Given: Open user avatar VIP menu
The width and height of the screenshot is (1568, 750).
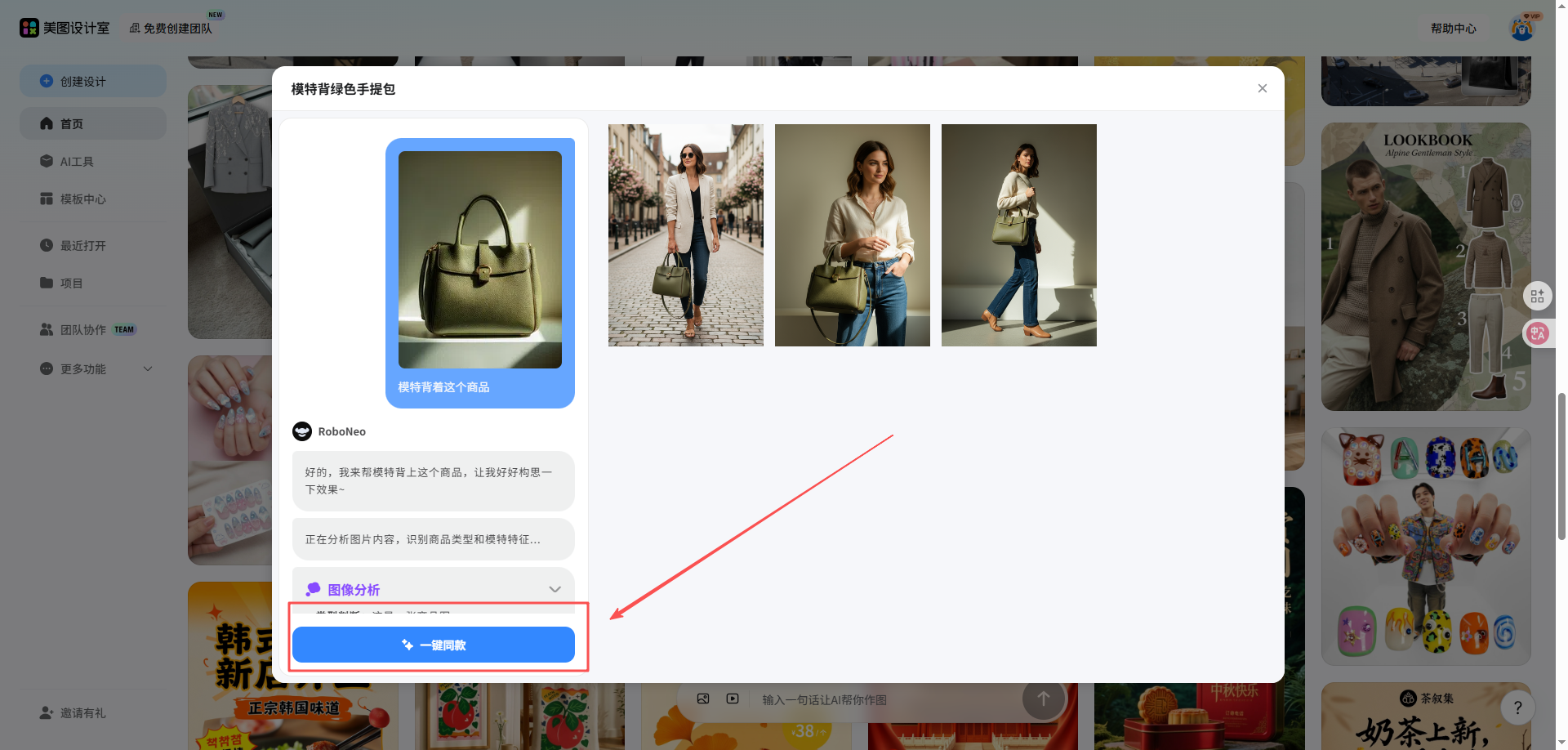Looking at the screenshot, I should (1522, 28).
